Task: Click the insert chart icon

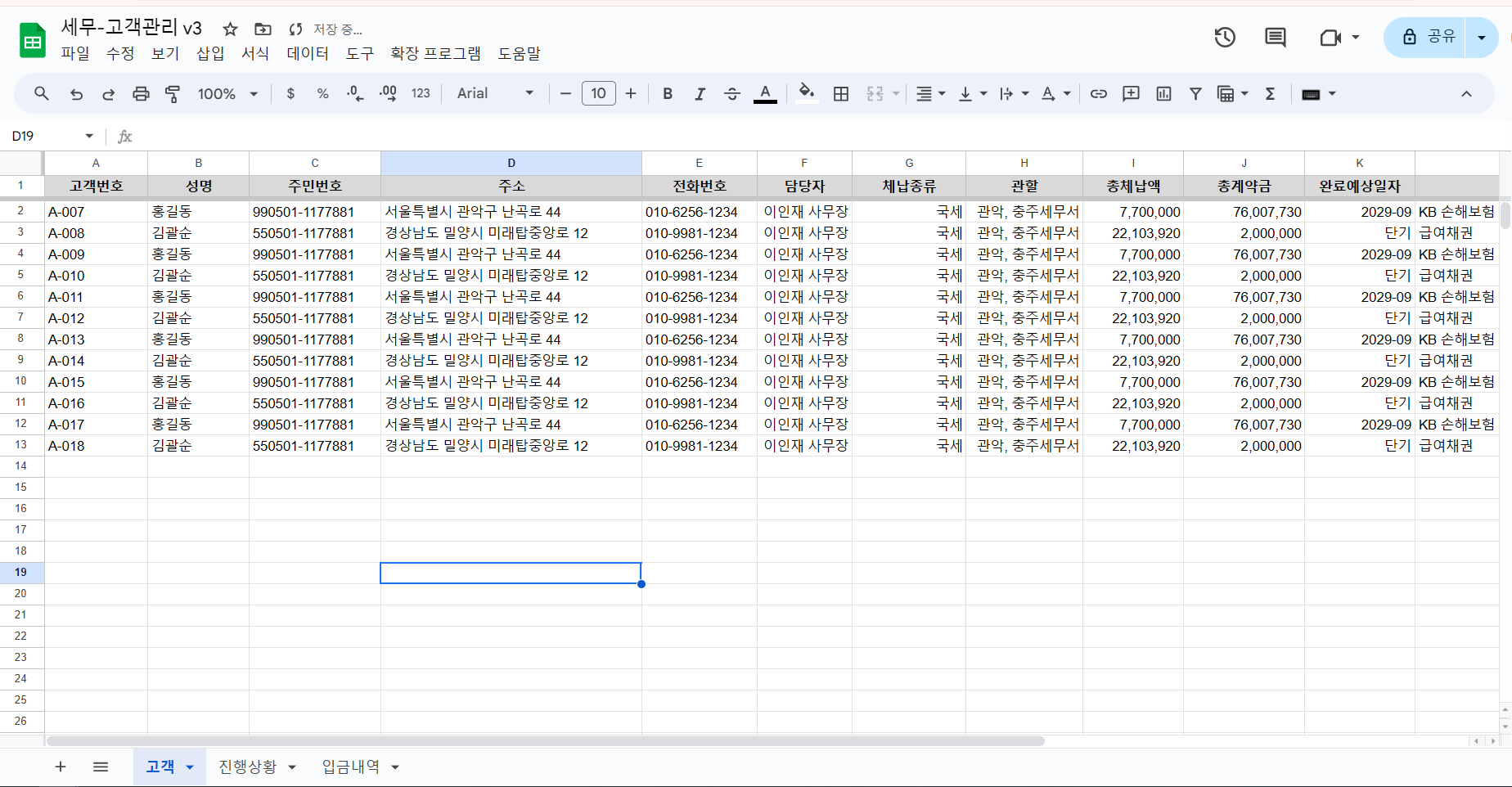Action: (1163, 94)
